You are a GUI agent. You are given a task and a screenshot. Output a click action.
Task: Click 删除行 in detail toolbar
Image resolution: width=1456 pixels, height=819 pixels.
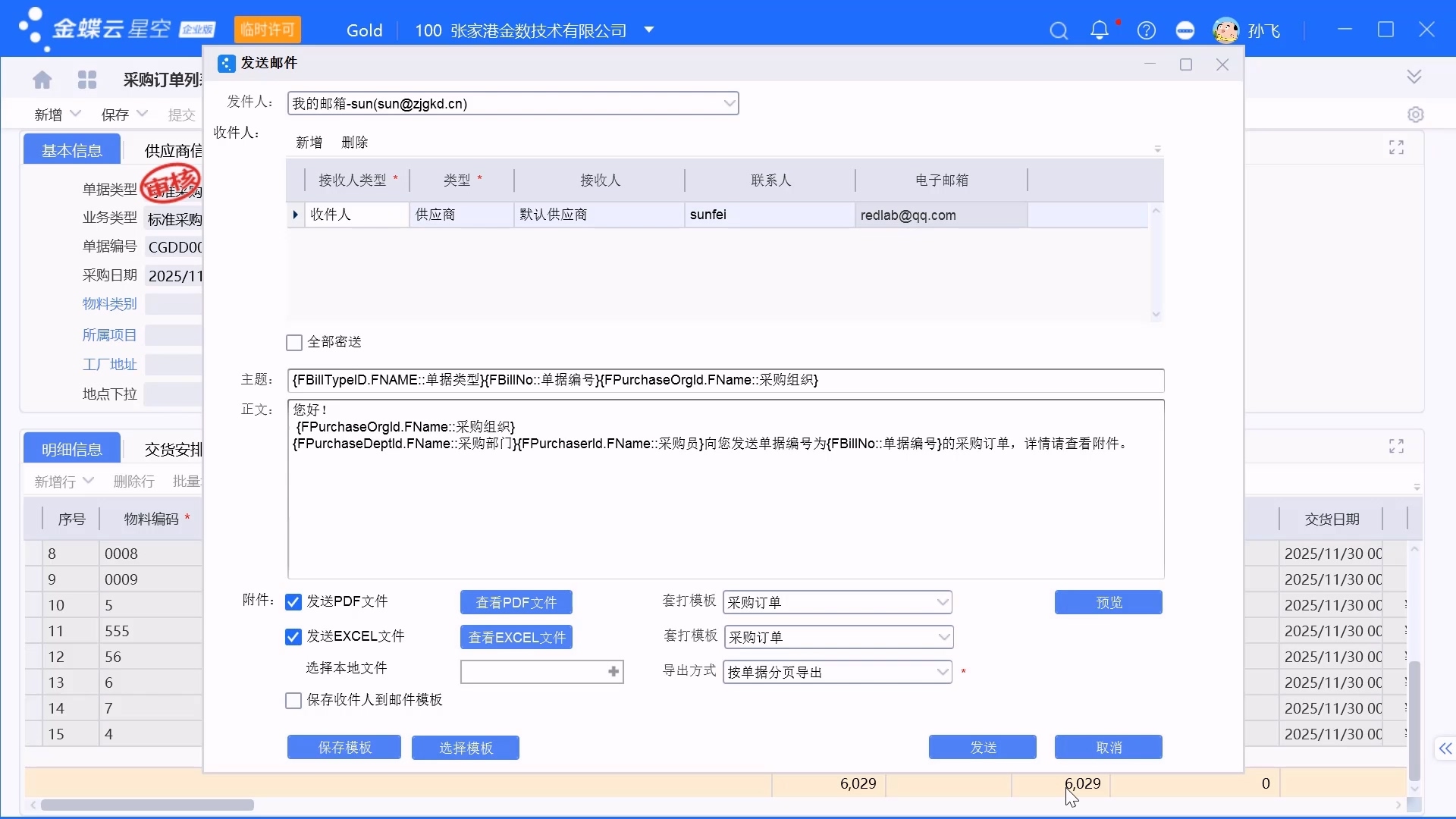pyautogui.click(x=133, y=482)
